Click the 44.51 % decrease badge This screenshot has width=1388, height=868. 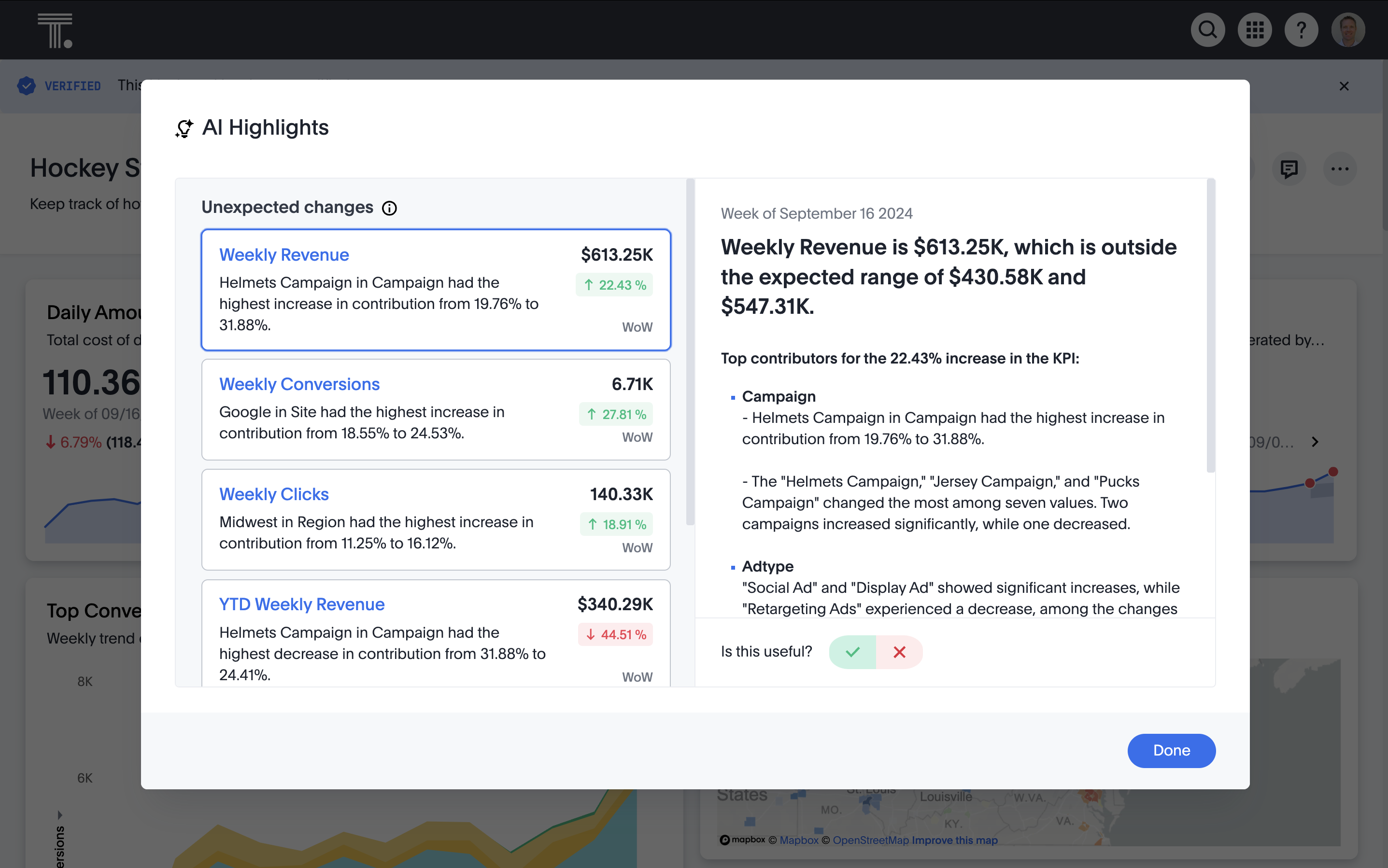(x=615, y=634)
